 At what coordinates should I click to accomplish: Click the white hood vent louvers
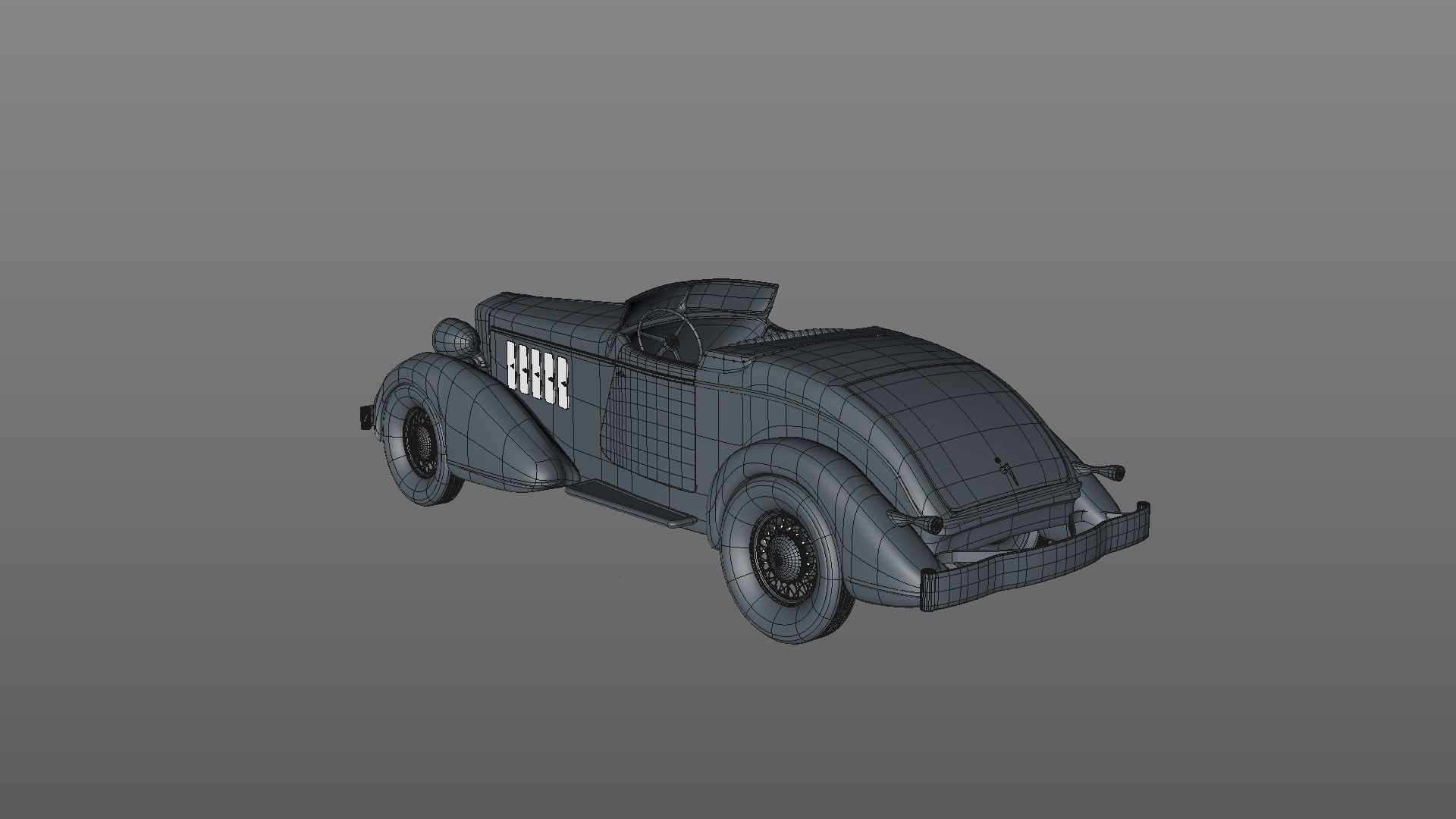coord(538,374)
